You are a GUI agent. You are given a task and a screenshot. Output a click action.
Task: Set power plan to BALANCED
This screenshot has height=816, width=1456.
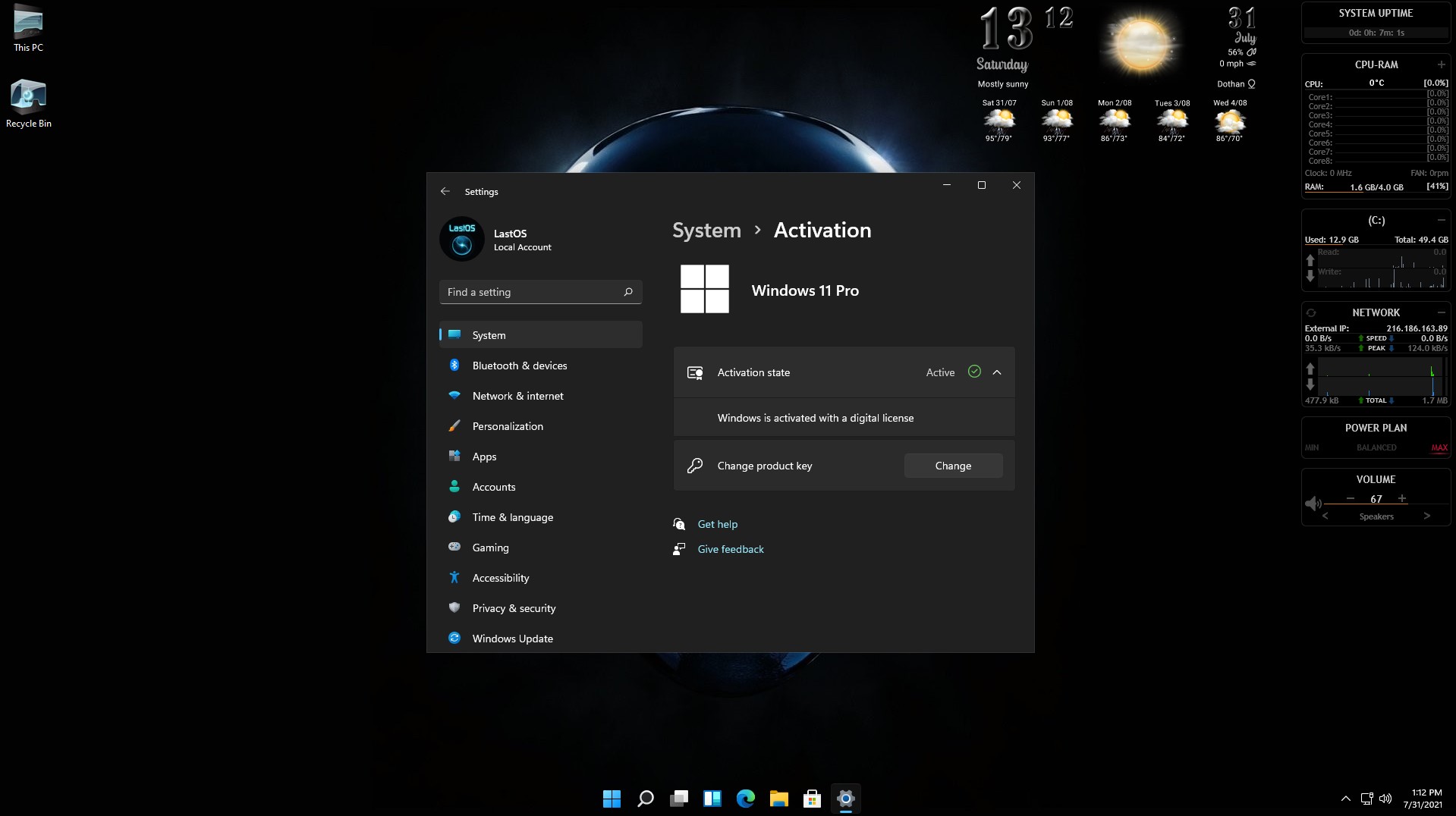click(x=1376, y=447)
